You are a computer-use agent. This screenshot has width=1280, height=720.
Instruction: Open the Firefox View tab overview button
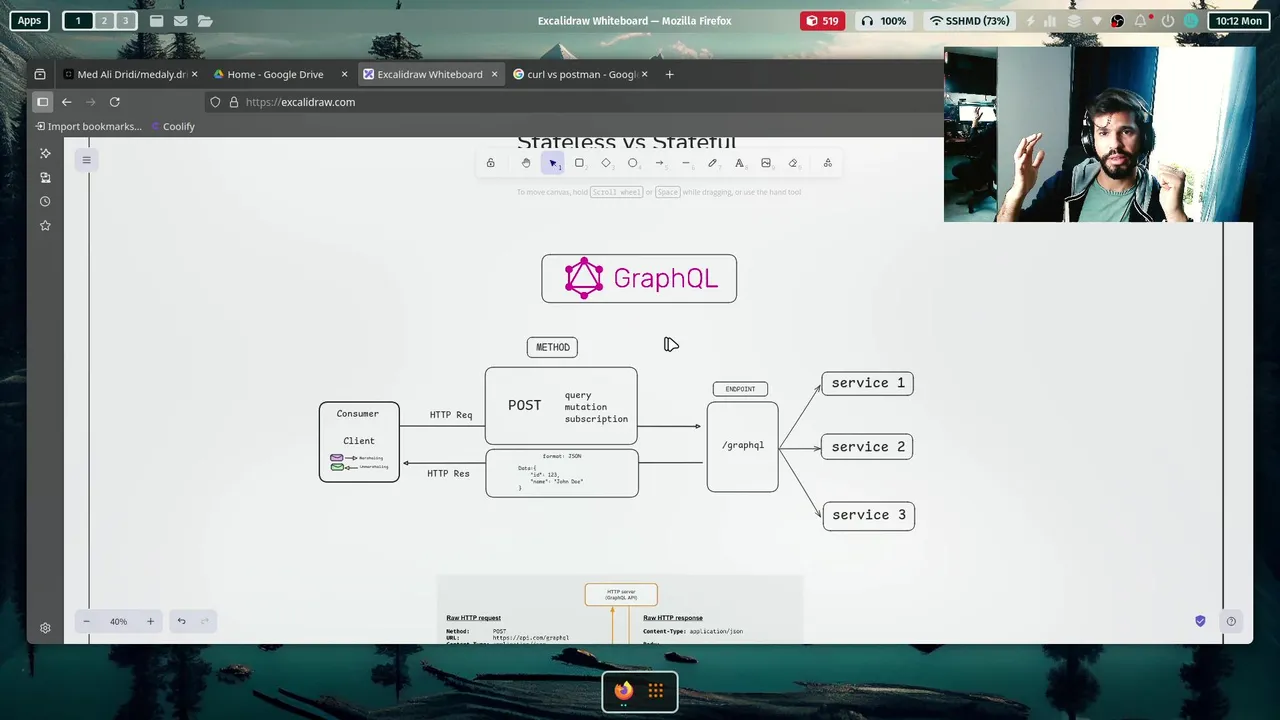pos(40,74)
